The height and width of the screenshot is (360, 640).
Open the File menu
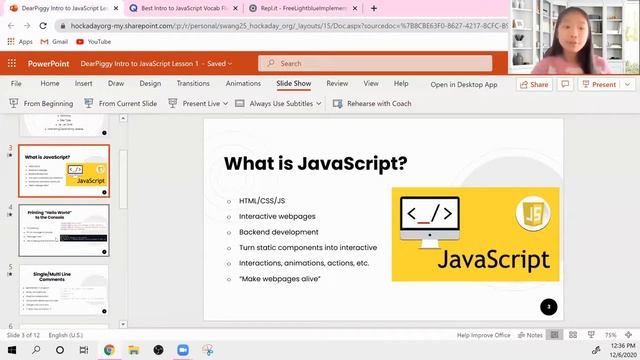[x=16, y=84]
